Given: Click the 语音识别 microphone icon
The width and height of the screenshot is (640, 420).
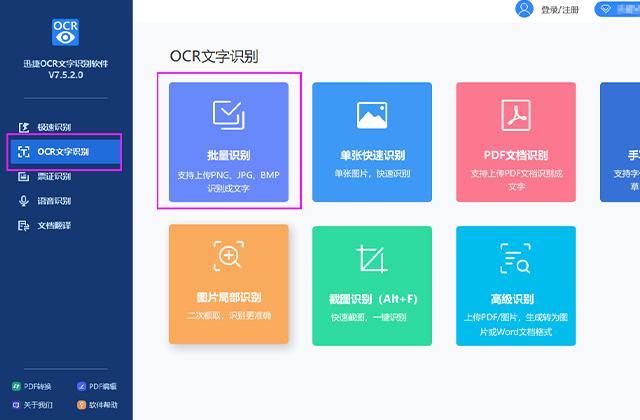Looking at the screenshot, I should click(24, 201).
